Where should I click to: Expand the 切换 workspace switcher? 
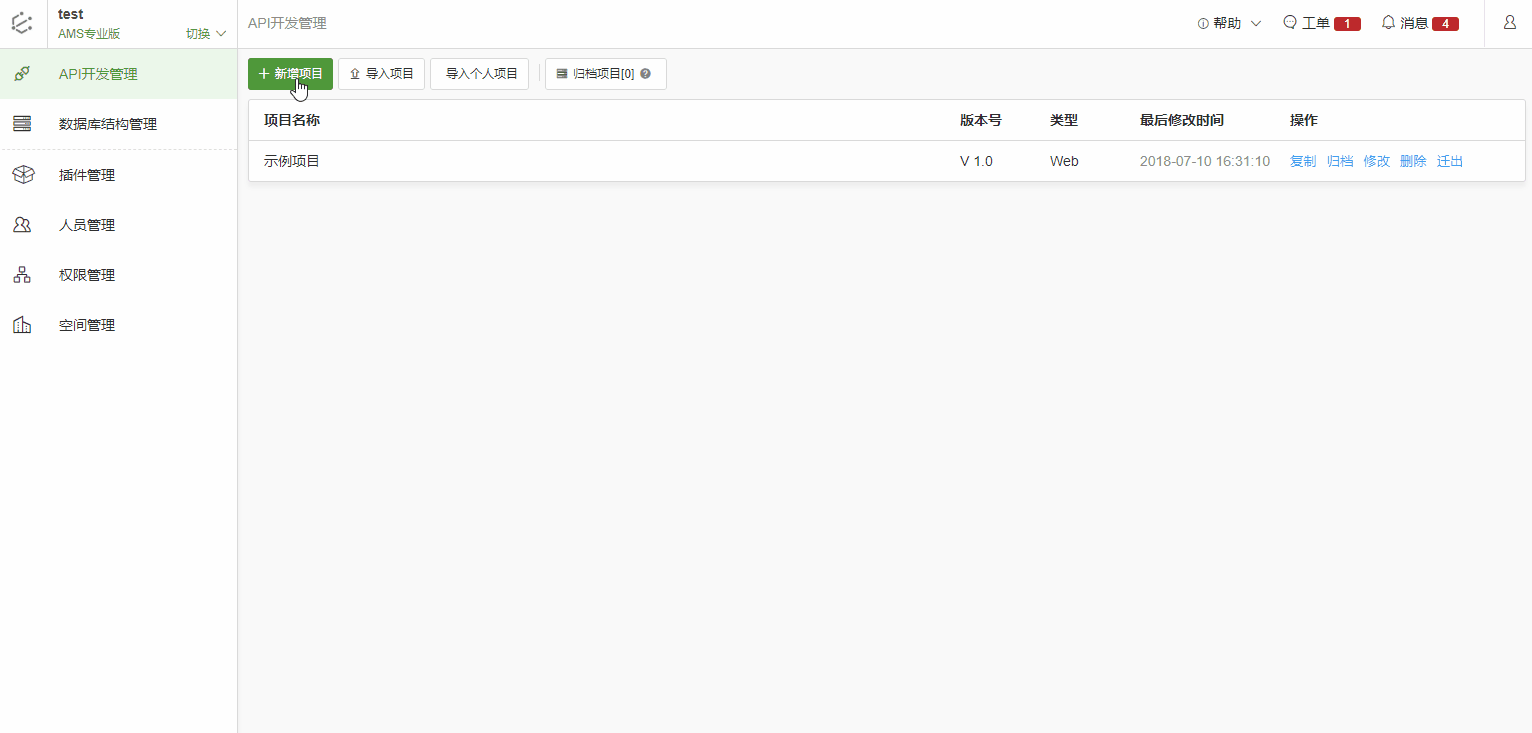pyautogui.click(x=206, y=34)
